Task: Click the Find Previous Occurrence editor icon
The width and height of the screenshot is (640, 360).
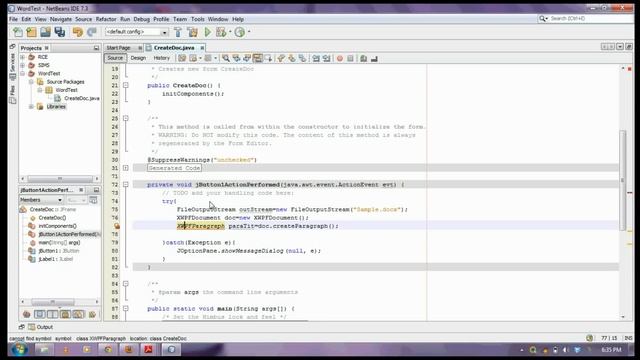Action: tap(236, 58)
